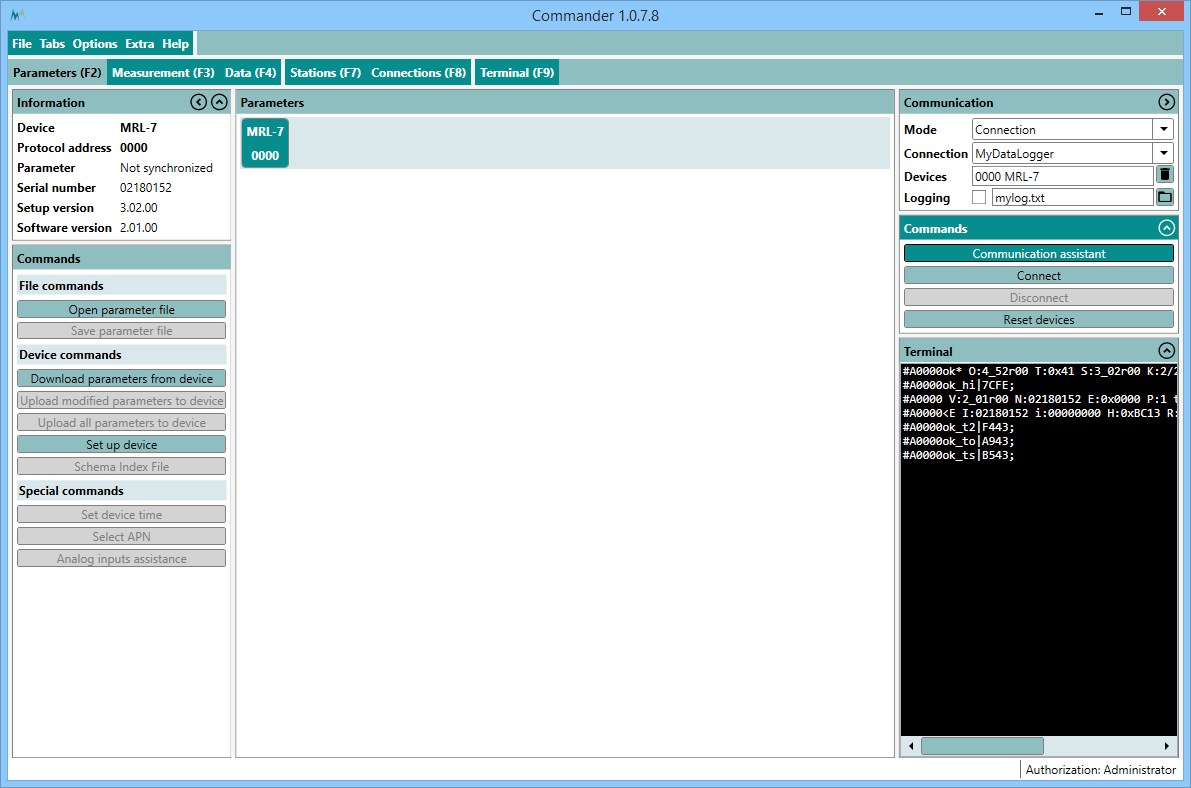
Task: Open the Mode dropdown
Action: click(1163, 129)
